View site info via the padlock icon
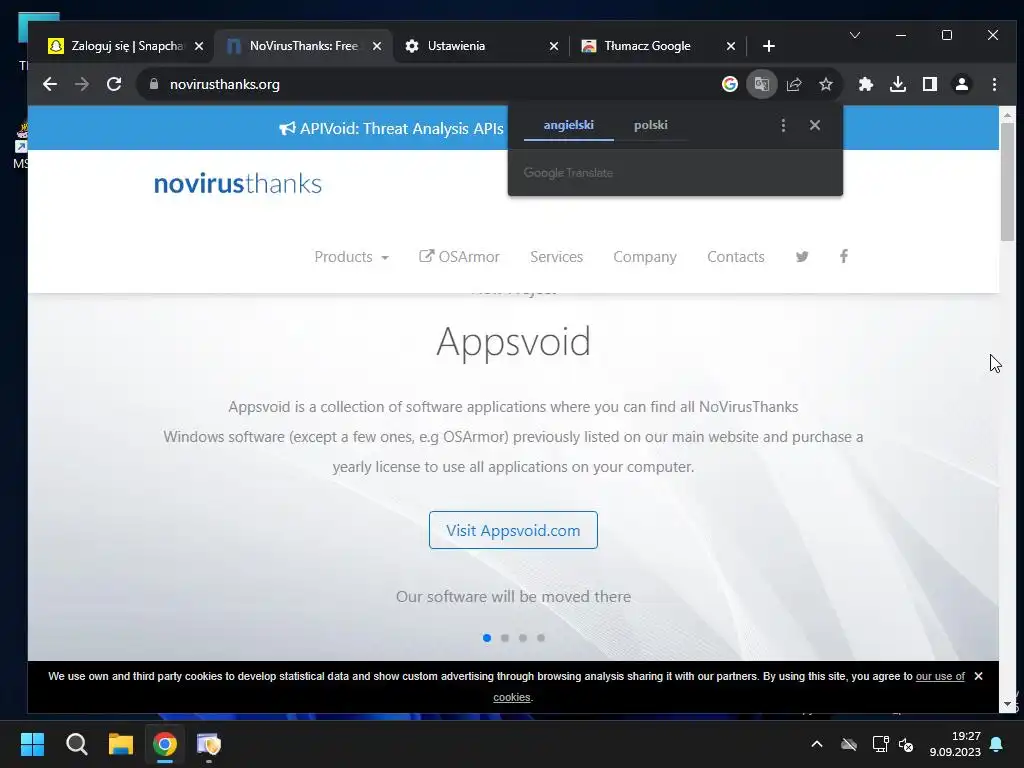Viewport: 1024px width, 768px height. 154,84
